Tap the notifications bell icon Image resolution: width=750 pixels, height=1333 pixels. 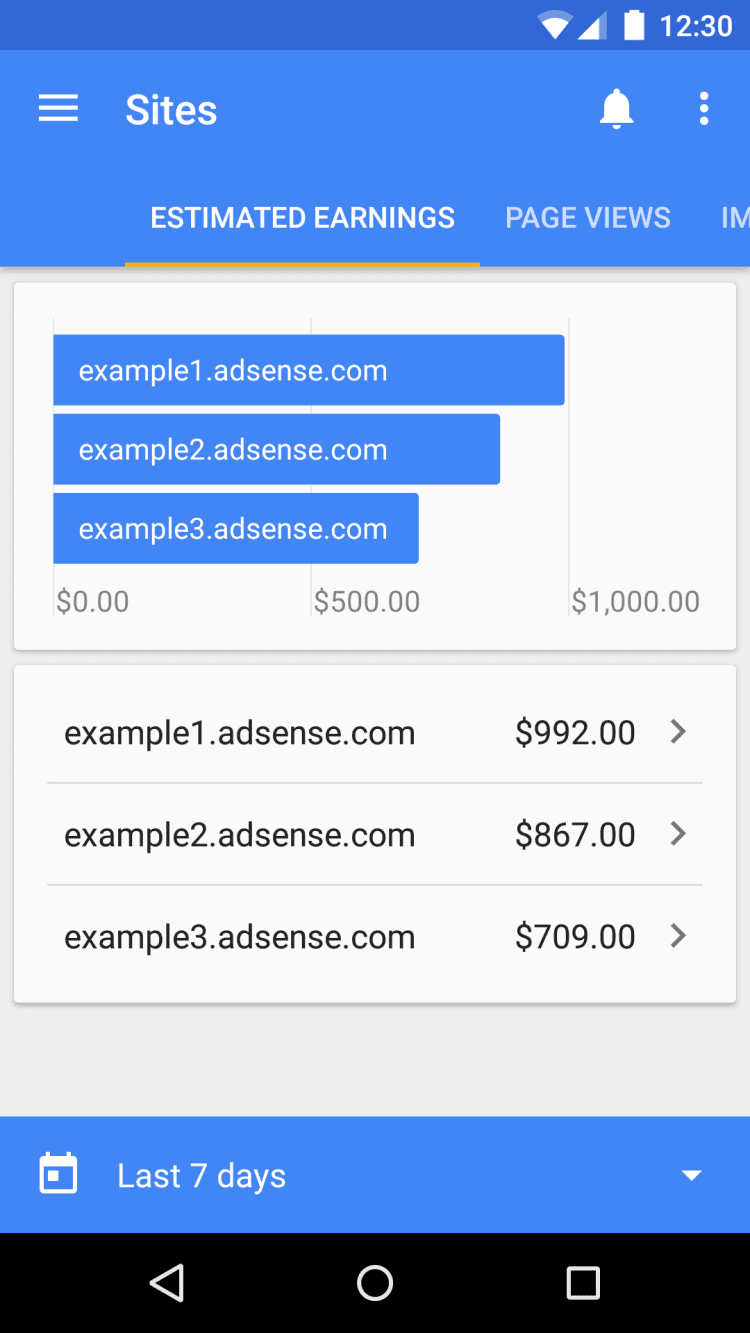tap(616, 109)
